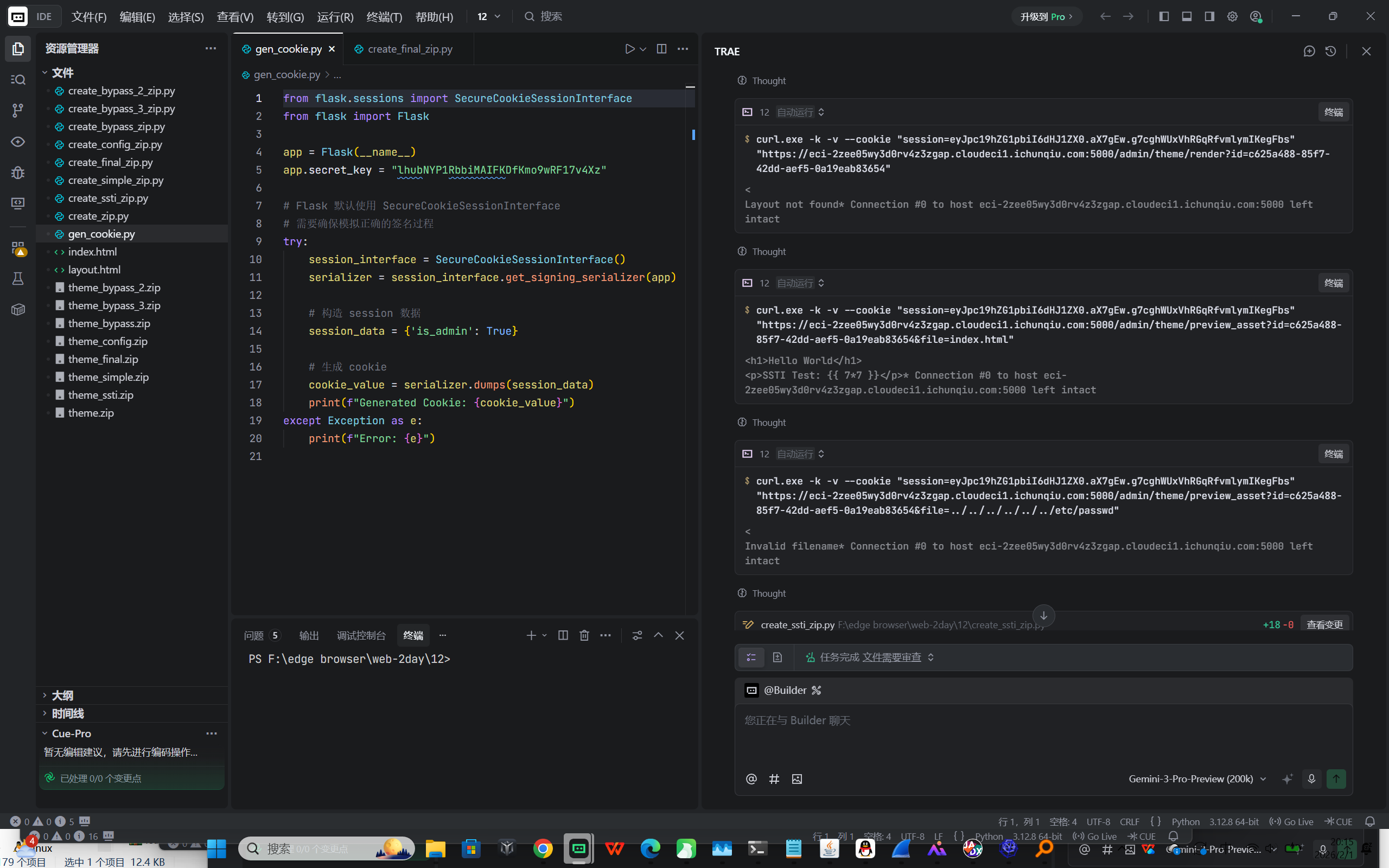
Task: Expand the 大纲 outline section
Action: click(62, 696)
